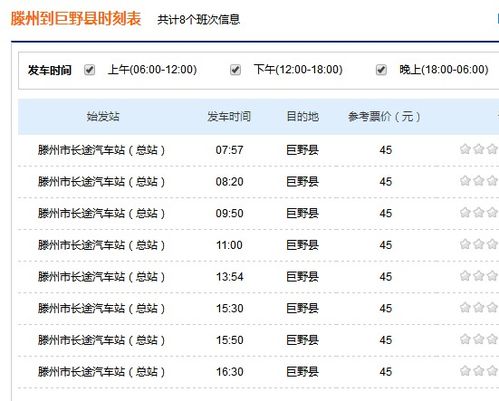The width and height of the screenshot is (499, 401).
Task: Click second rating star in 13:54 row
Action: coord(479,276)
